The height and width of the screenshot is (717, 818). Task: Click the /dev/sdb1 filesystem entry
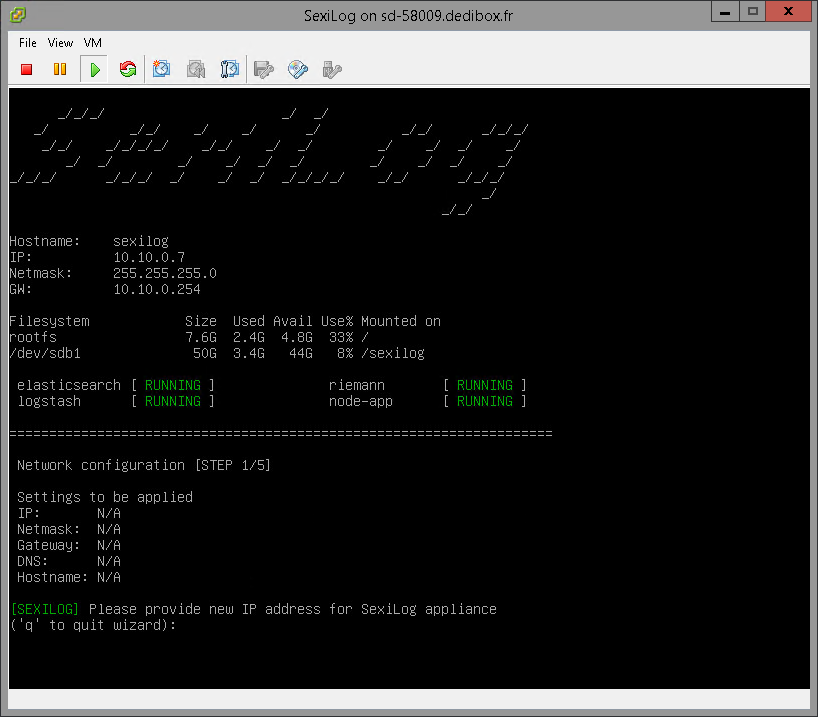45,354
